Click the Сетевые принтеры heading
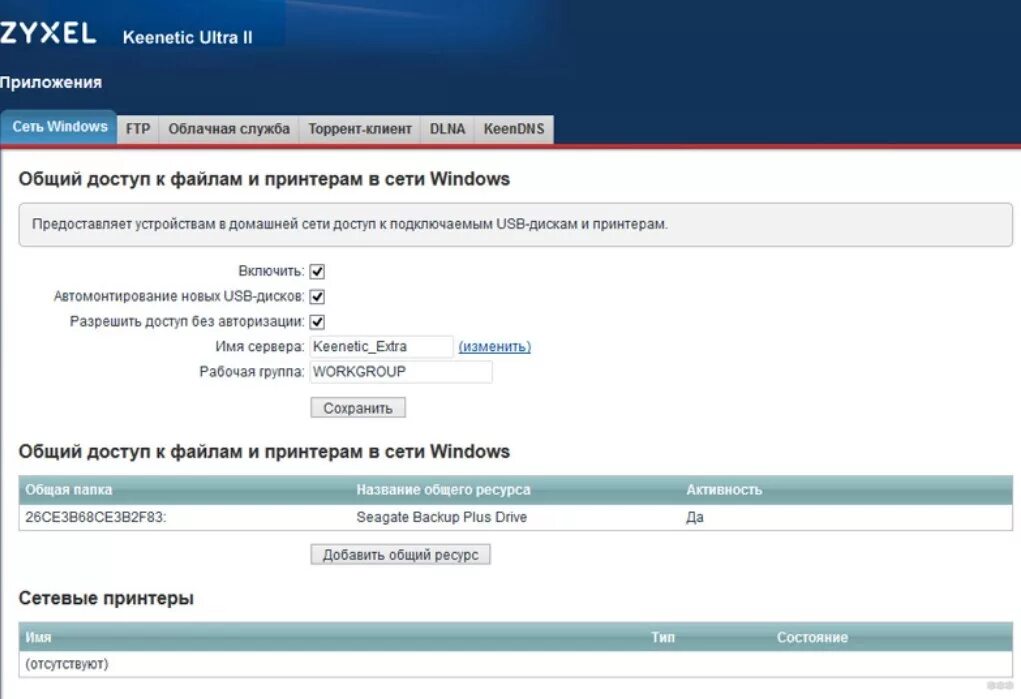 coord(106,598)
